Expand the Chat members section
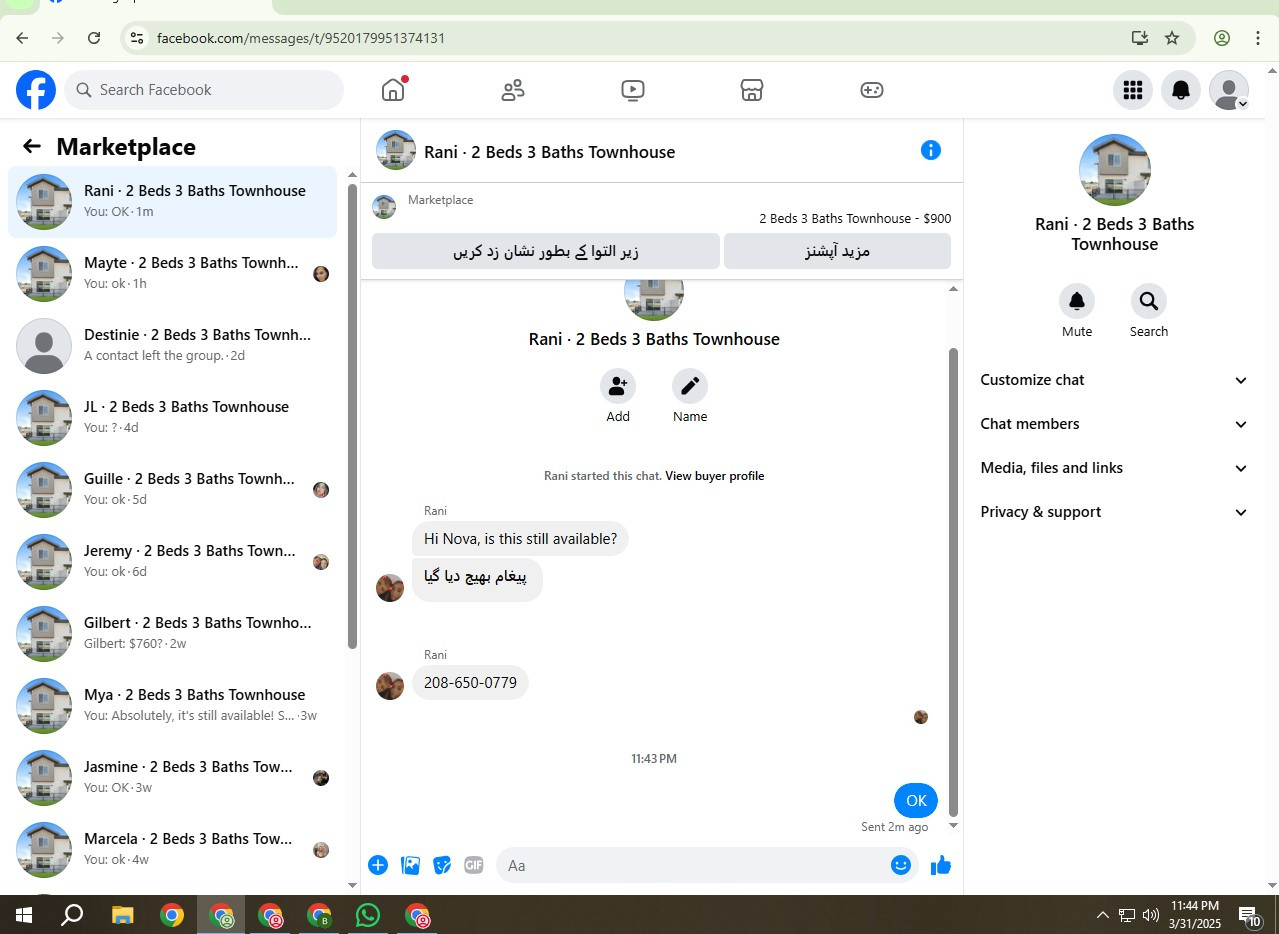1279x934 pixels. pyautogui.click(x=1114, y=424)
